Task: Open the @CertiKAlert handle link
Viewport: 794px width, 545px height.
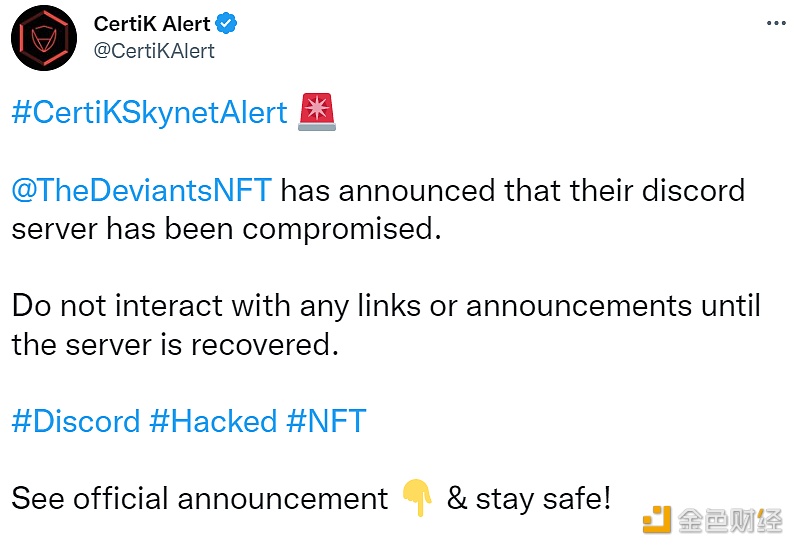Action: tap(153, 50)
